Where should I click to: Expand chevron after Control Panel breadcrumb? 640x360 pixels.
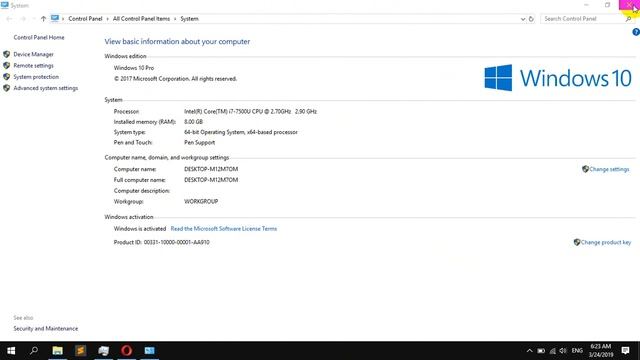click(x=107, y=19)
